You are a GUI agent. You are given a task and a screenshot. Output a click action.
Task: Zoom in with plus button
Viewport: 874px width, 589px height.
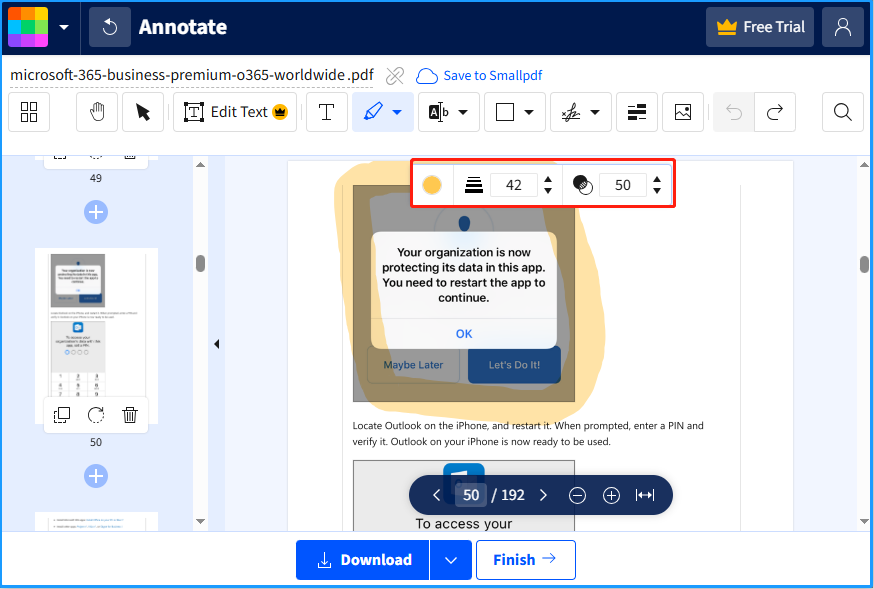[611, 495]
